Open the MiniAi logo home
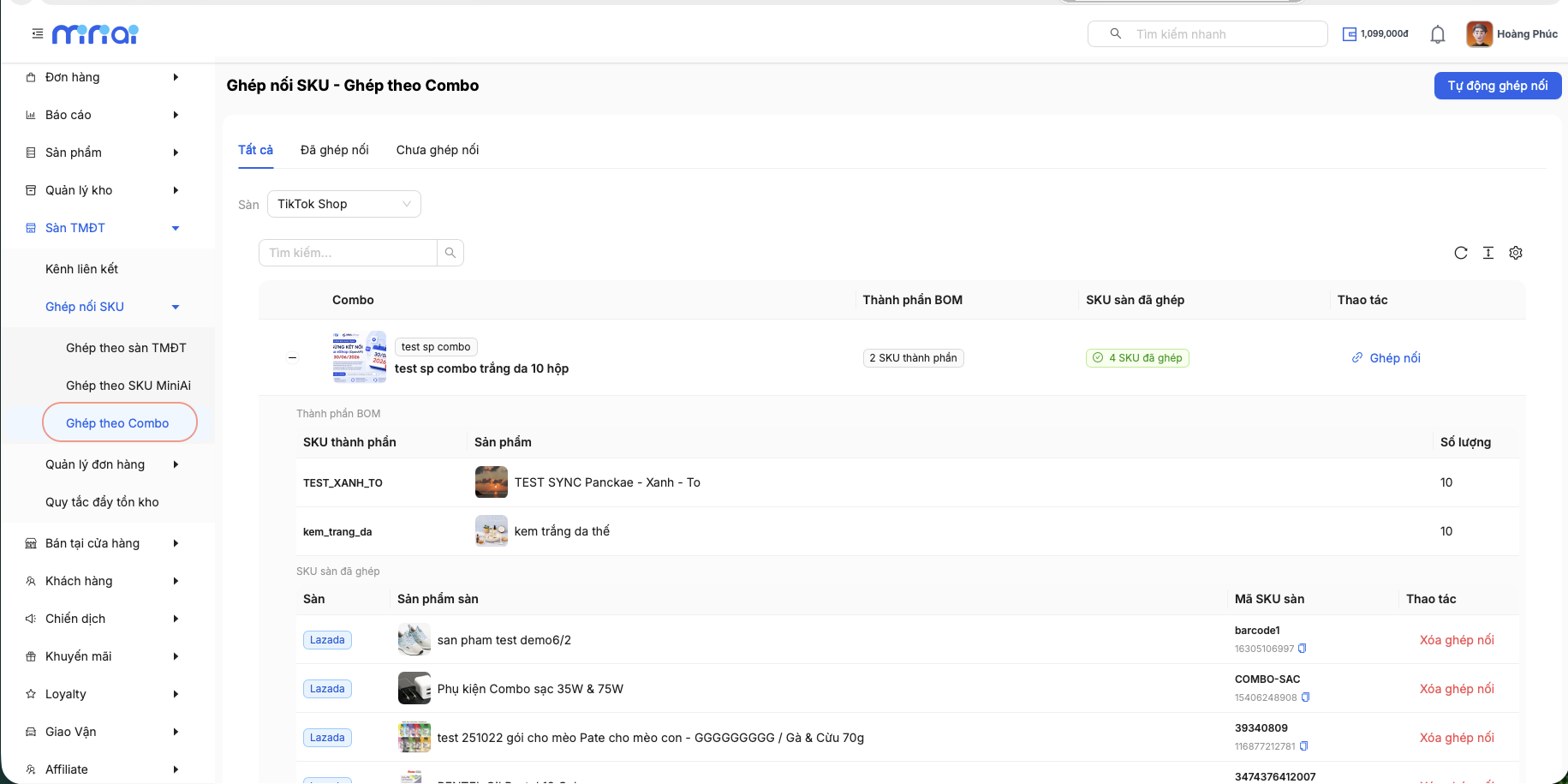This screenshot has height=784, width=1568. 95,34
